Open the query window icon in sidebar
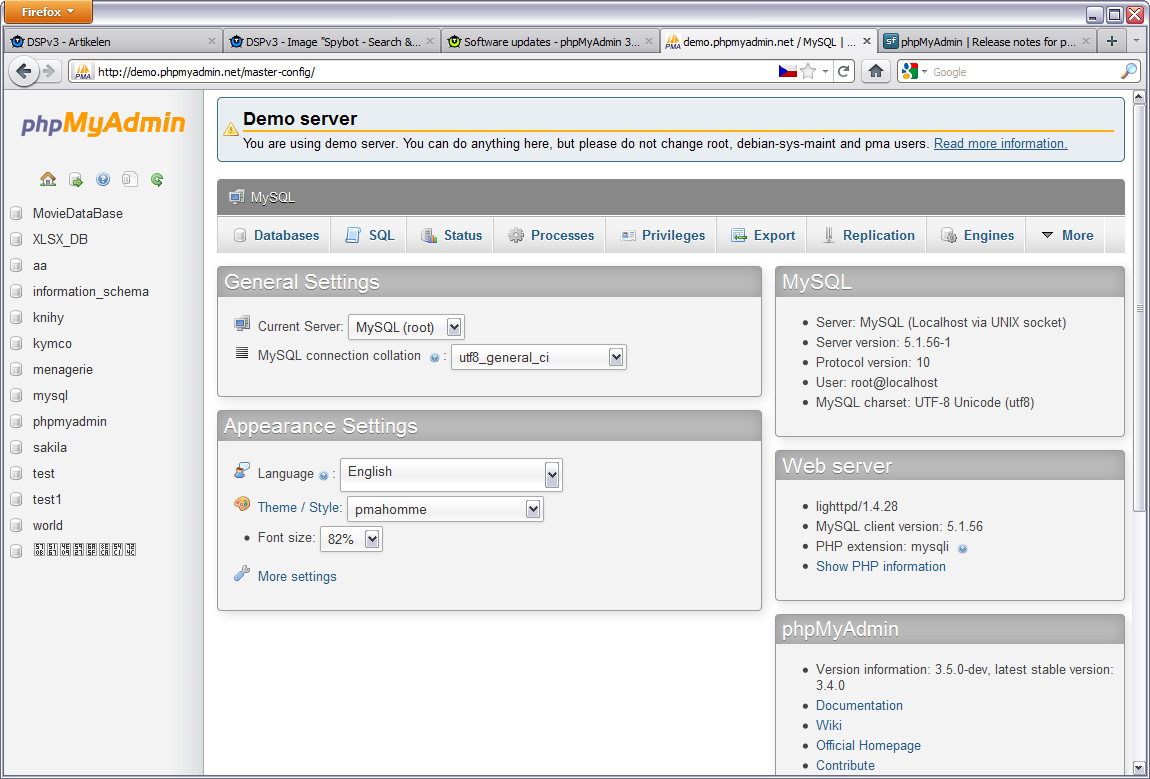Viewport: 1150px width, 779px height. click(x=76, y=180)
